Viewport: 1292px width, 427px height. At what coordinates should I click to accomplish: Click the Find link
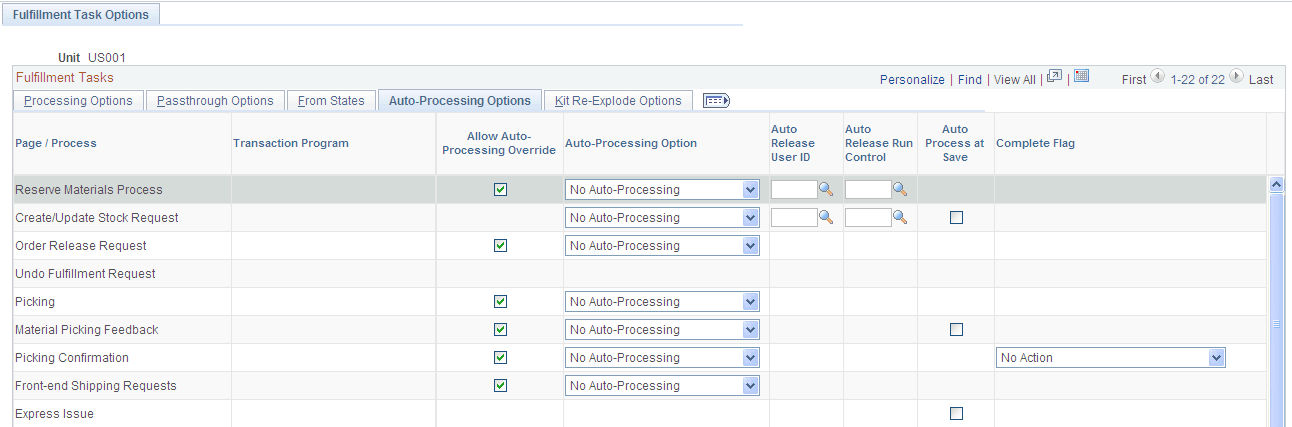point(969,79)
